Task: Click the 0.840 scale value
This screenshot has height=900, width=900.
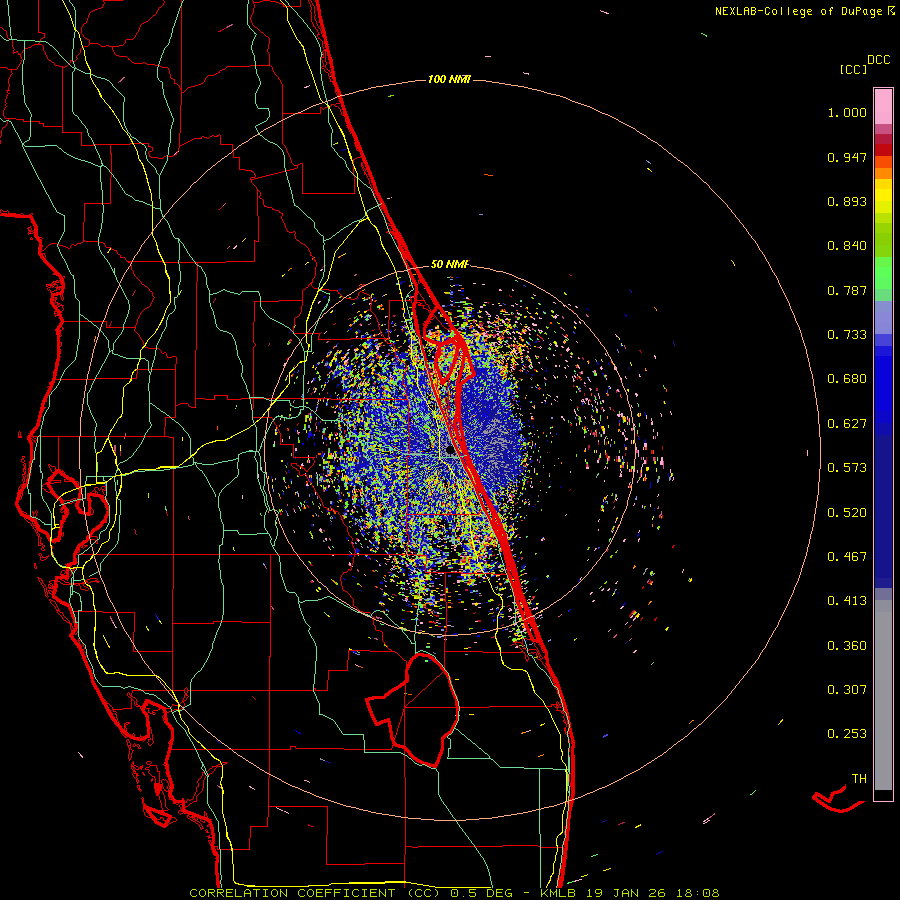Action: (847, 246)
